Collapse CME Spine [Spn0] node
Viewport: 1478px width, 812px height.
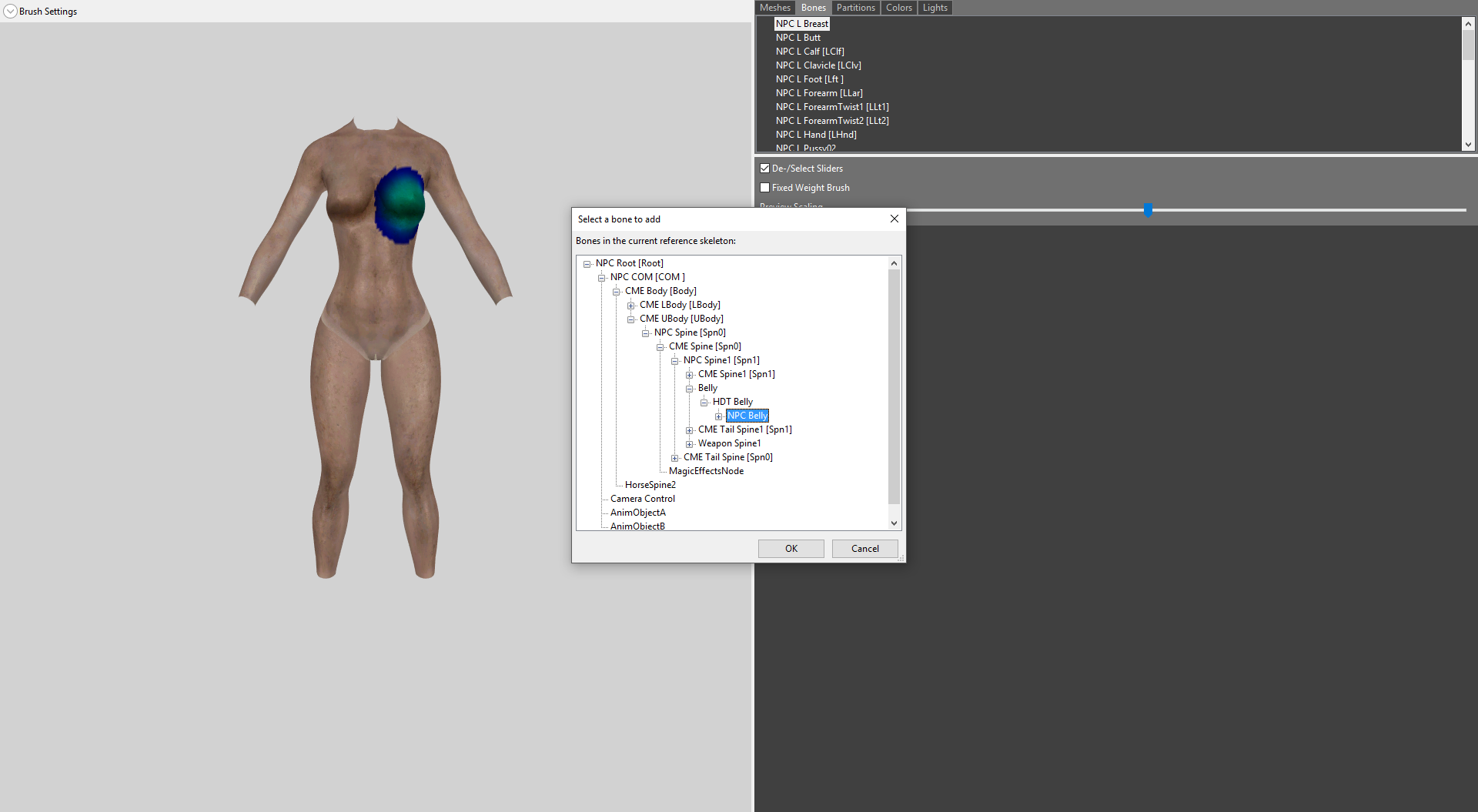click(660, 347)
